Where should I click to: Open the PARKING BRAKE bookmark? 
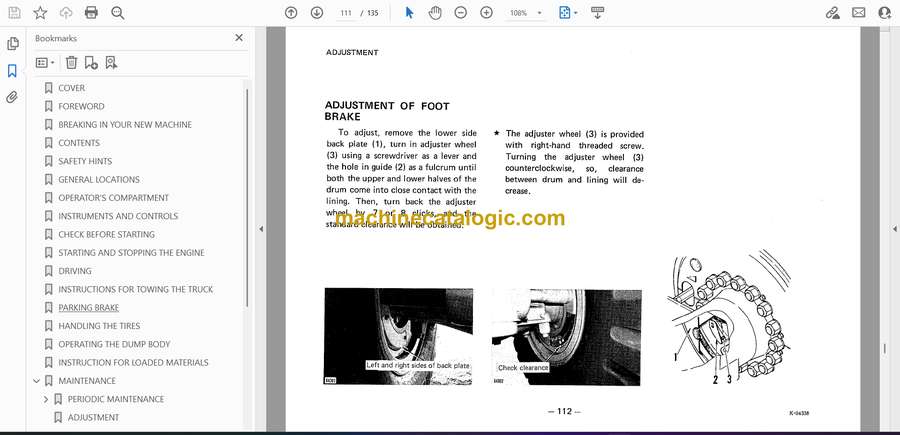pyautogui.click(x=88, y=308)
